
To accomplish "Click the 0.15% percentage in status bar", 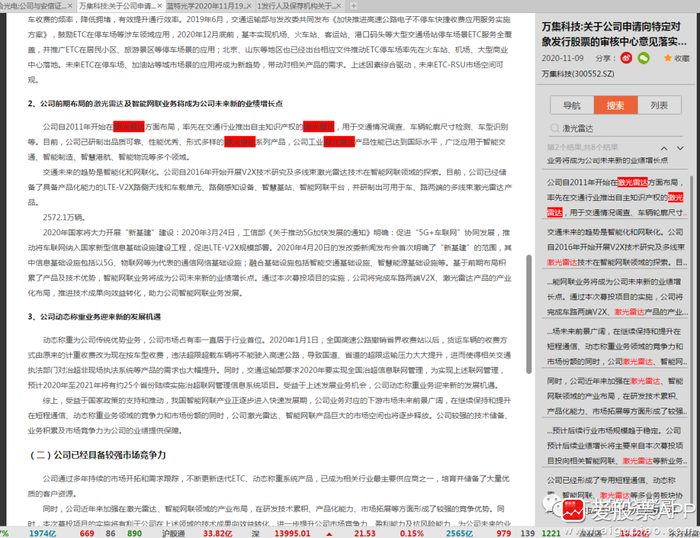I will pos(412,533).
